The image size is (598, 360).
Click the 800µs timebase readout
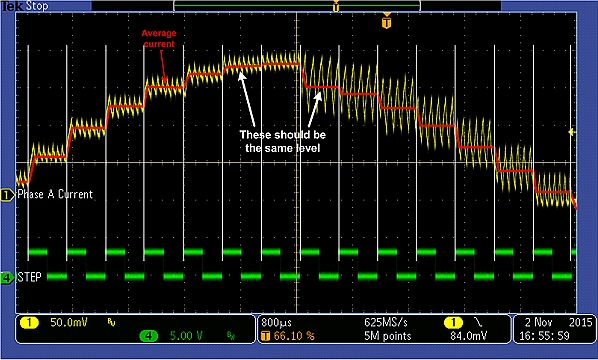[276, 323]
